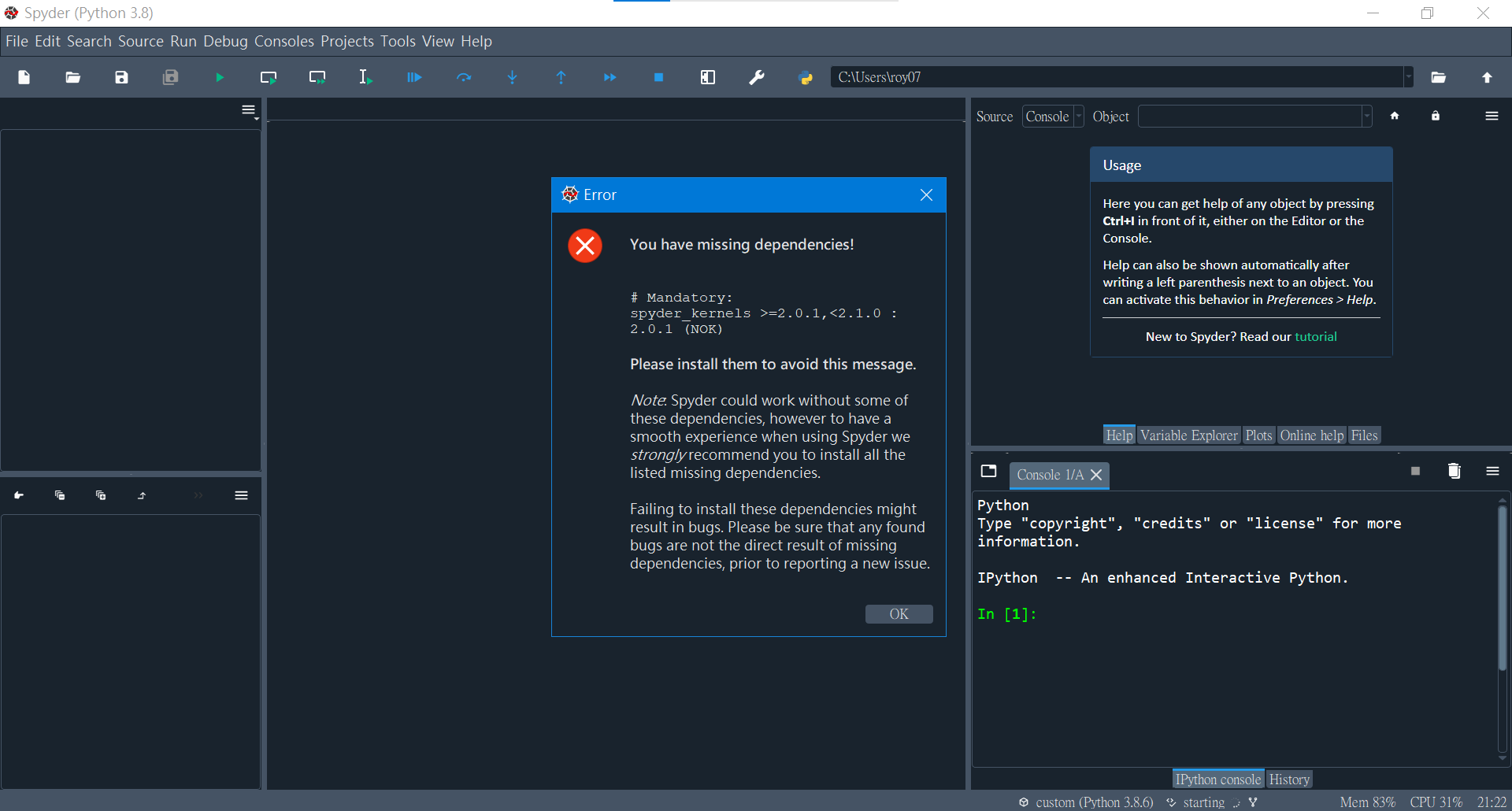1512x811 pixels.
Task: Run the current file
Action: pos(219,77)
